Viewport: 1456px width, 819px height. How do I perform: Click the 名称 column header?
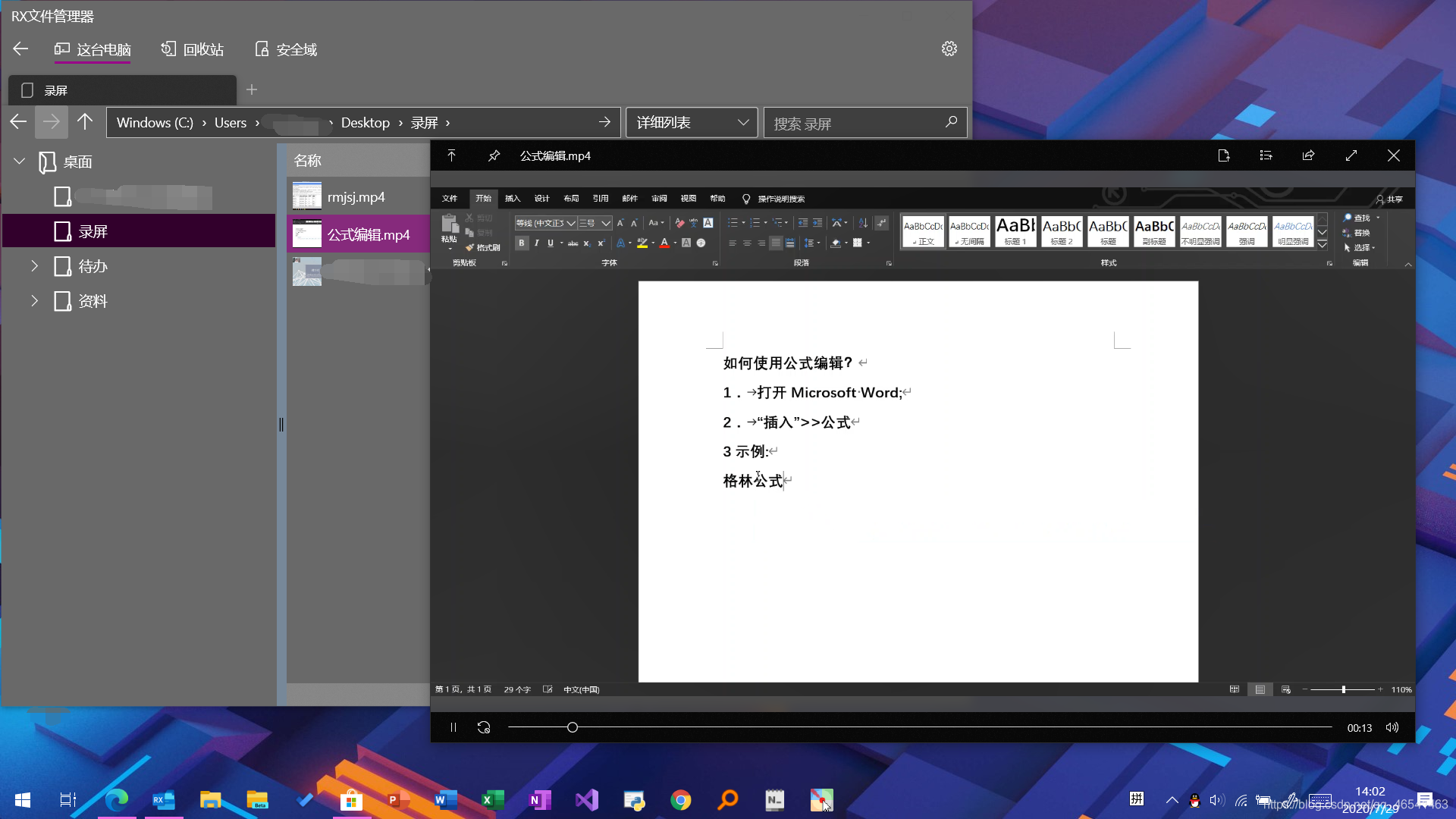308,160
